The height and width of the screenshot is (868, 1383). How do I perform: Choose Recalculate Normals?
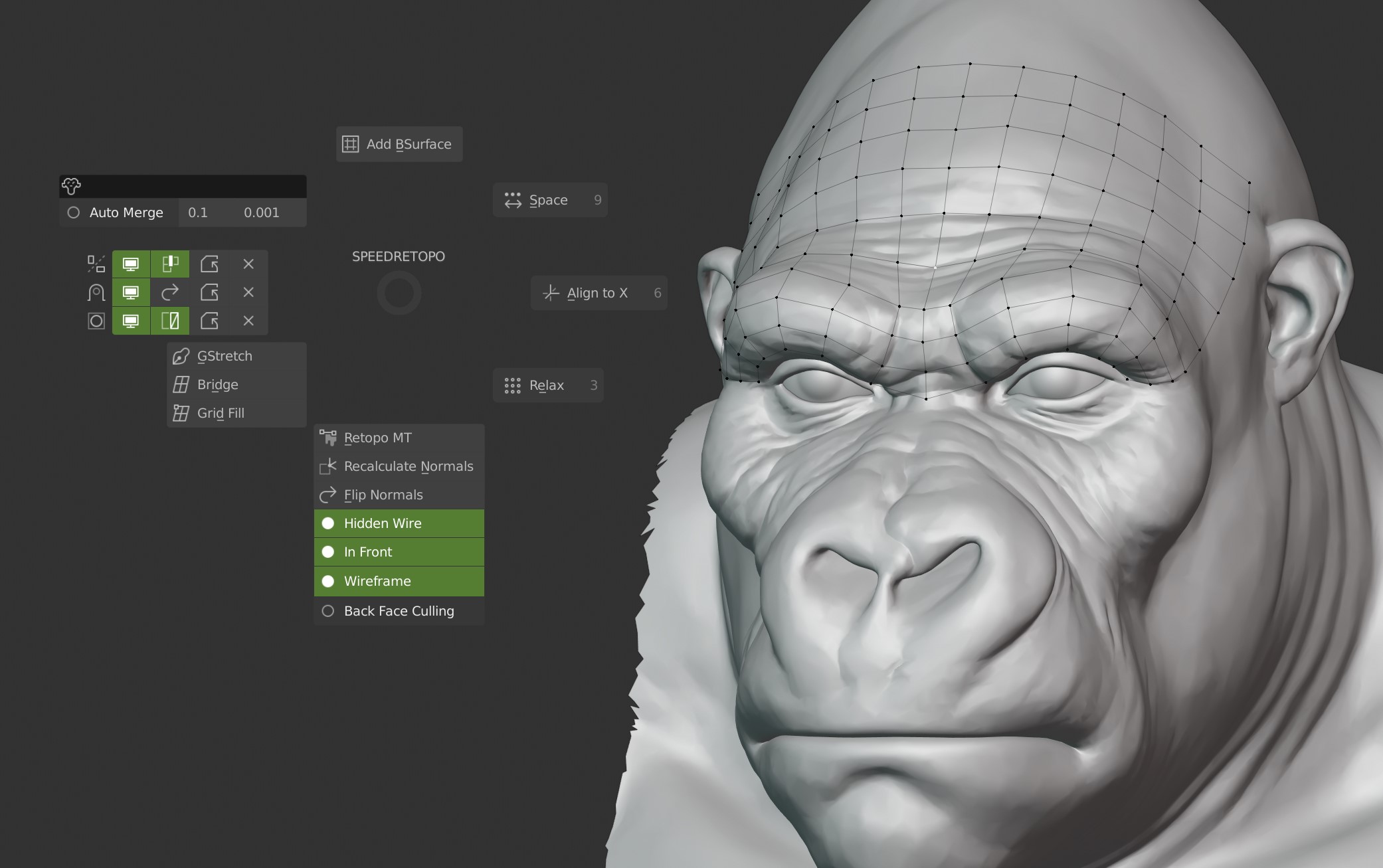pos(399,466)
